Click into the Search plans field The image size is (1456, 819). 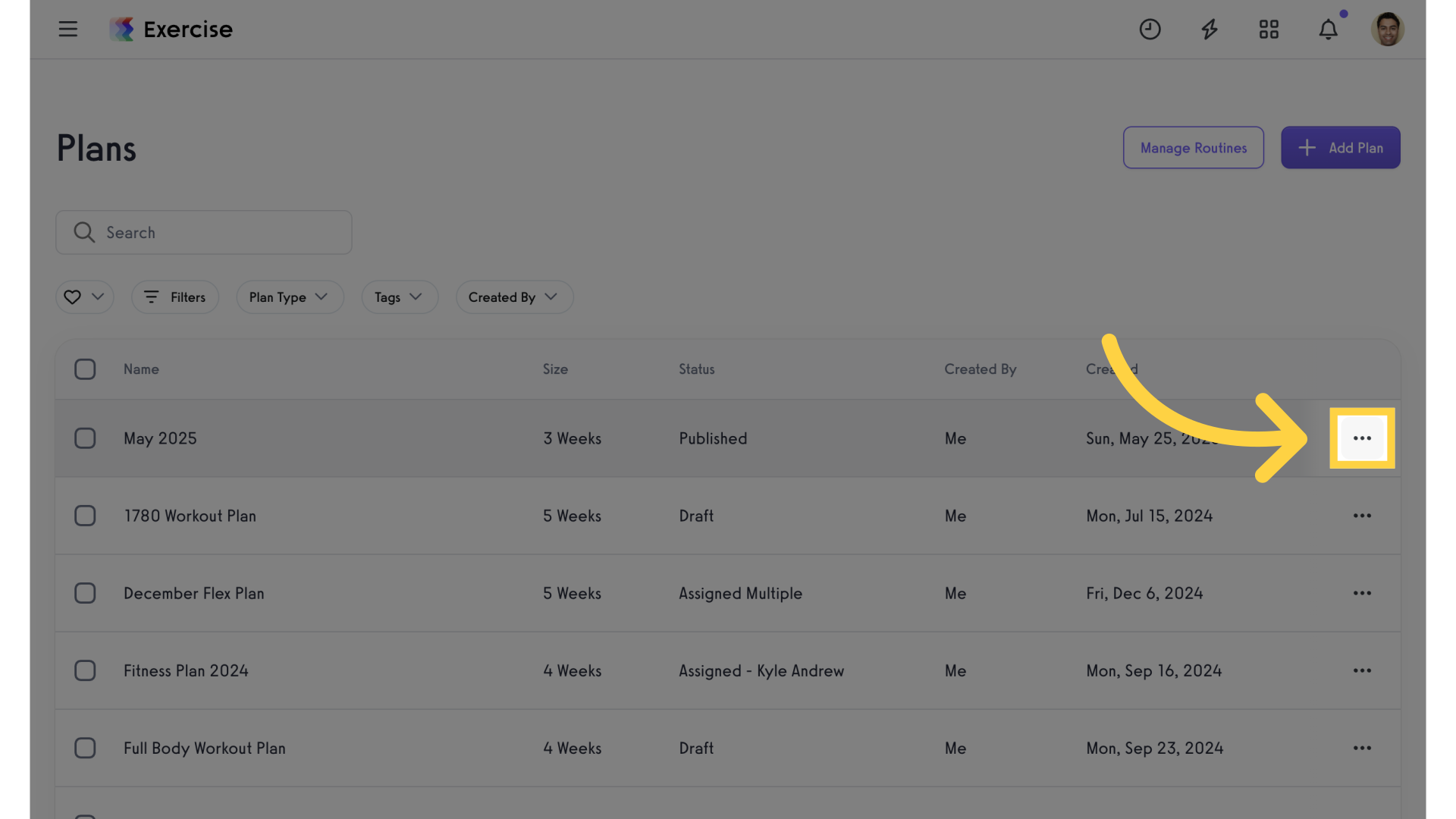tap(203, 232)
